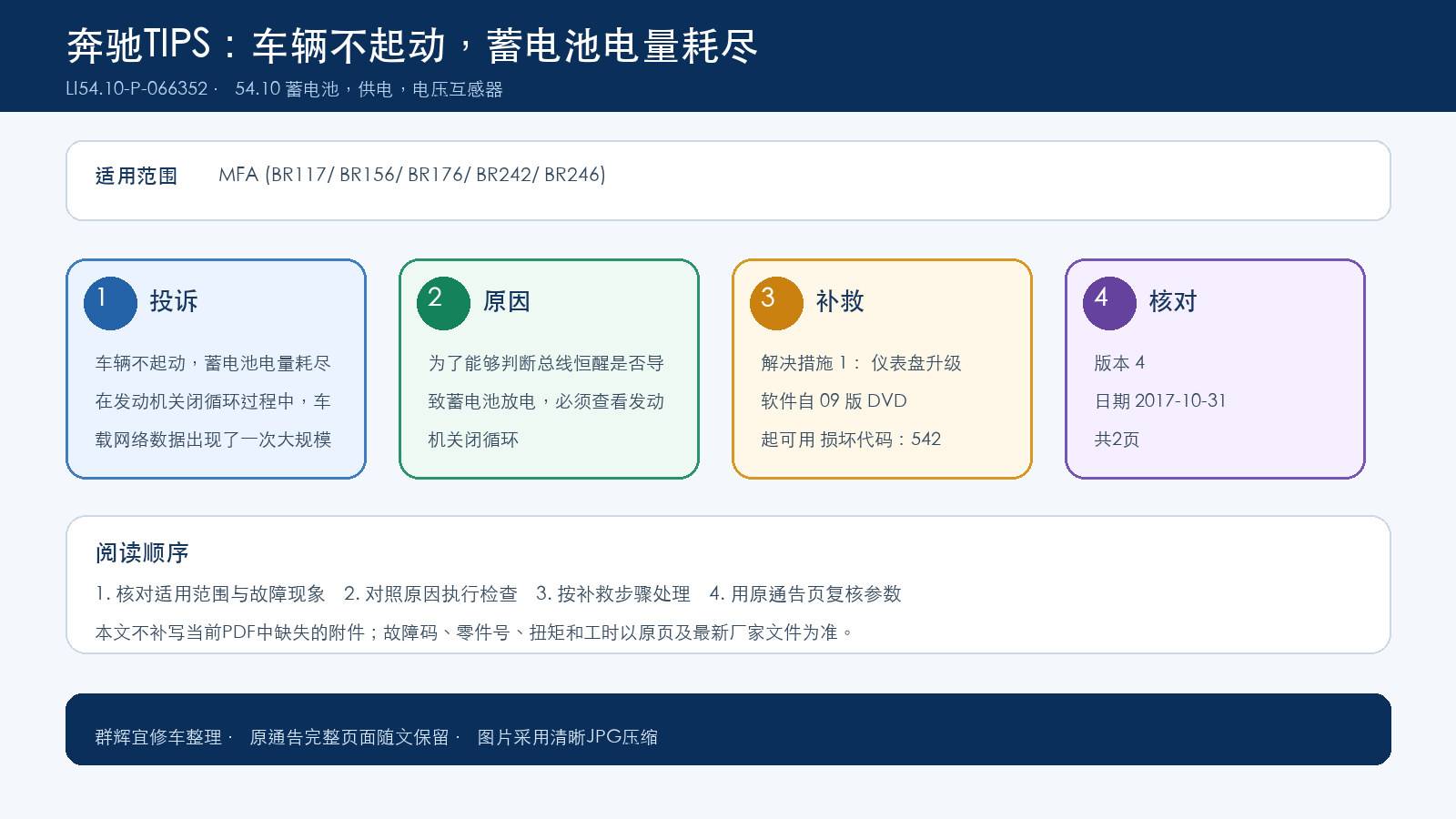Screen dimensions: 1456x819
Task: Click the main title 奔驰TIPS：车辆不起动
Action: pos(412,45)
